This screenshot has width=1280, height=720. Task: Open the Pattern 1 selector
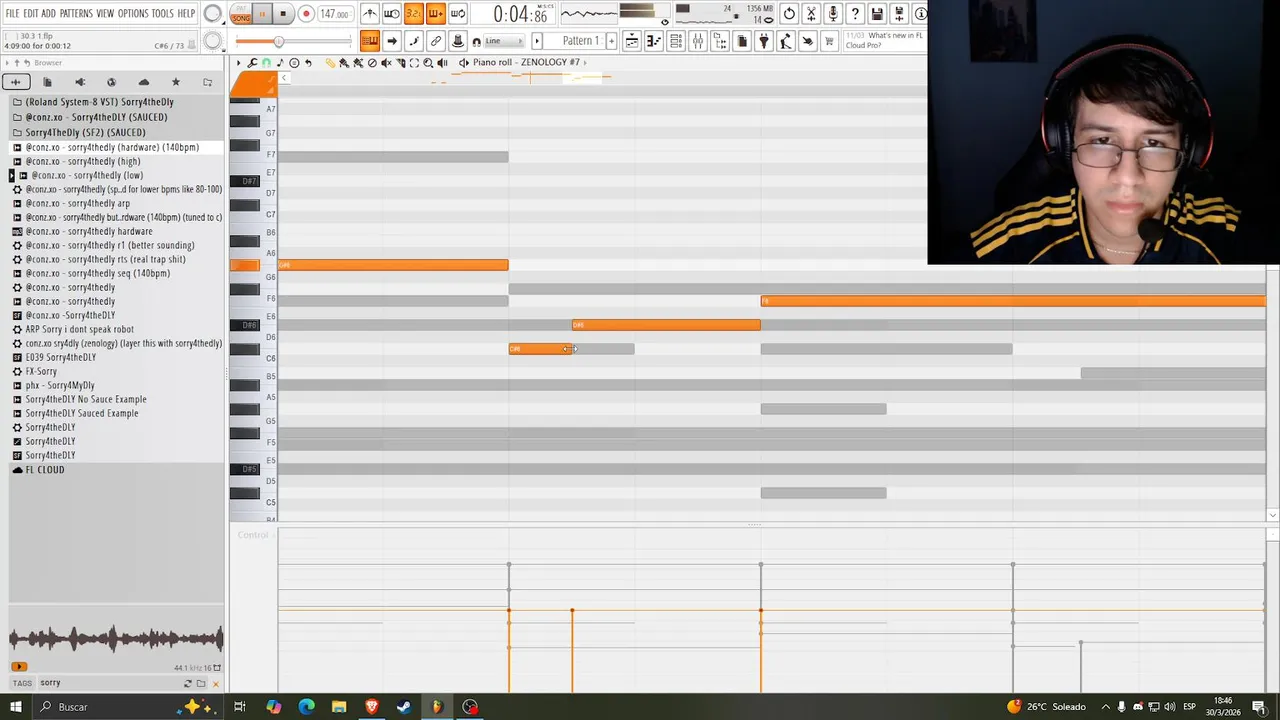click(x=580, y=41)
